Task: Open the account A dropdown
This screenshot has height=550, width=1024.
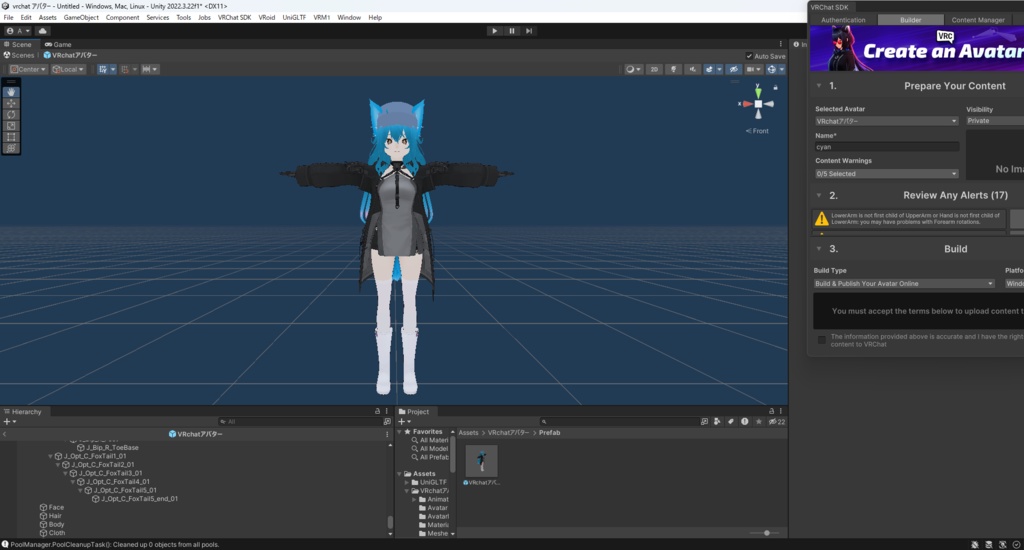Action: tap(18, 31)
